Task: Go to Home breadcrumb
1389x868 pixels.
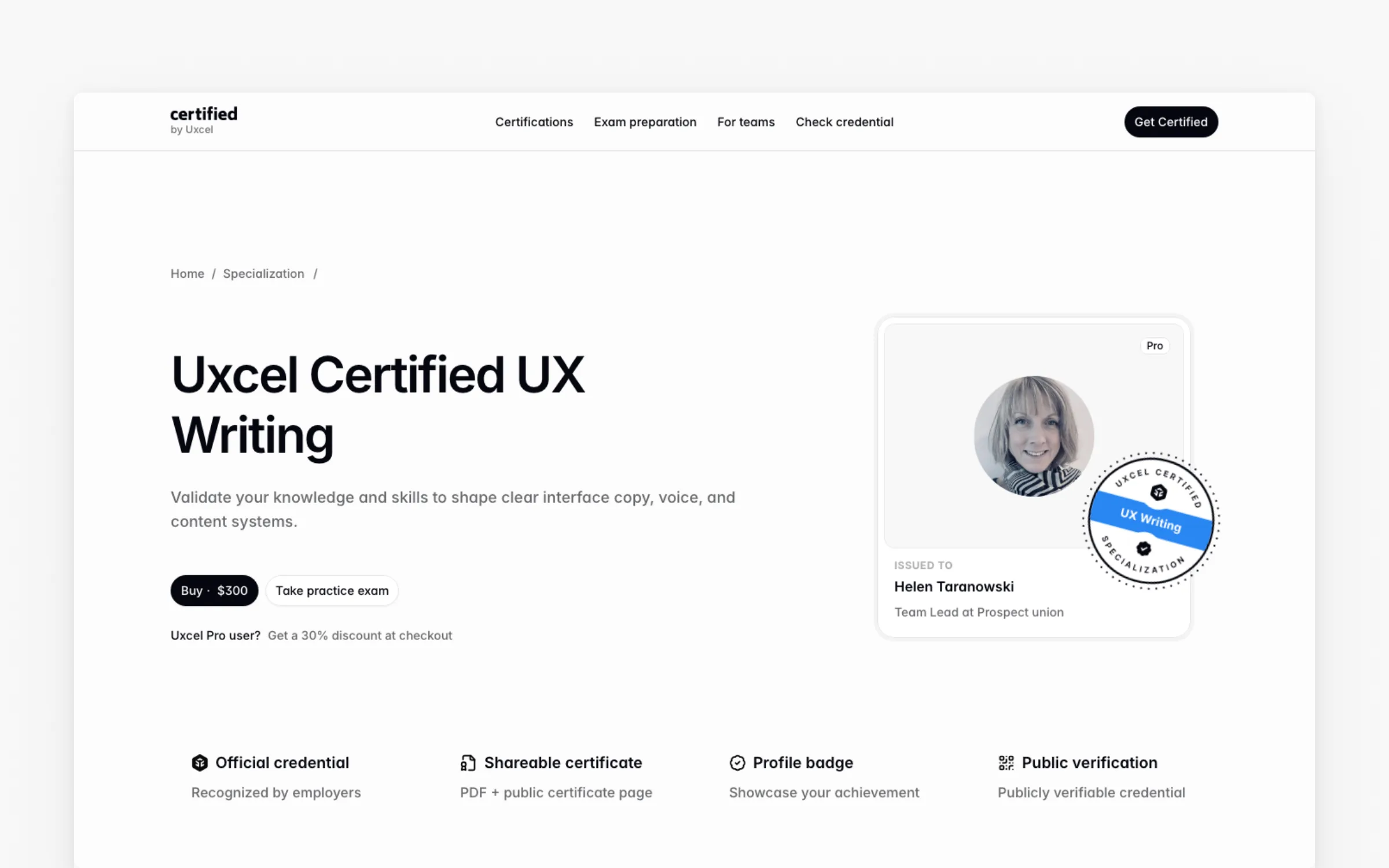Action: [187, 274]
